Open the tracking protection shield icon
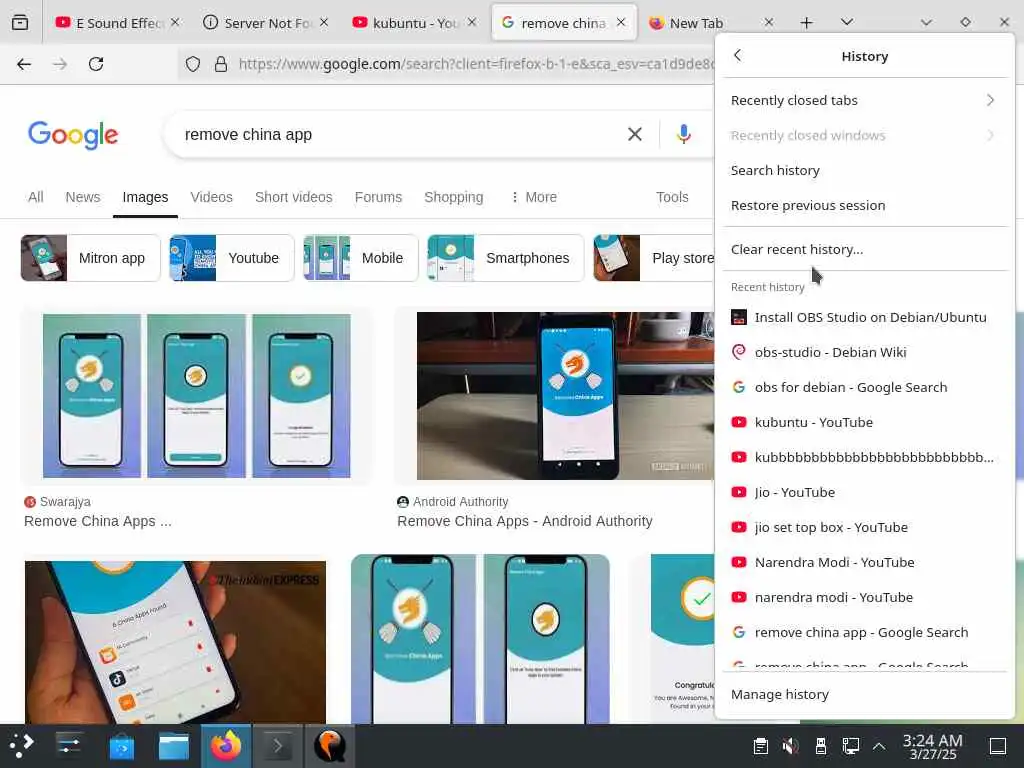The image size is (1024, 768). point(193,64)
